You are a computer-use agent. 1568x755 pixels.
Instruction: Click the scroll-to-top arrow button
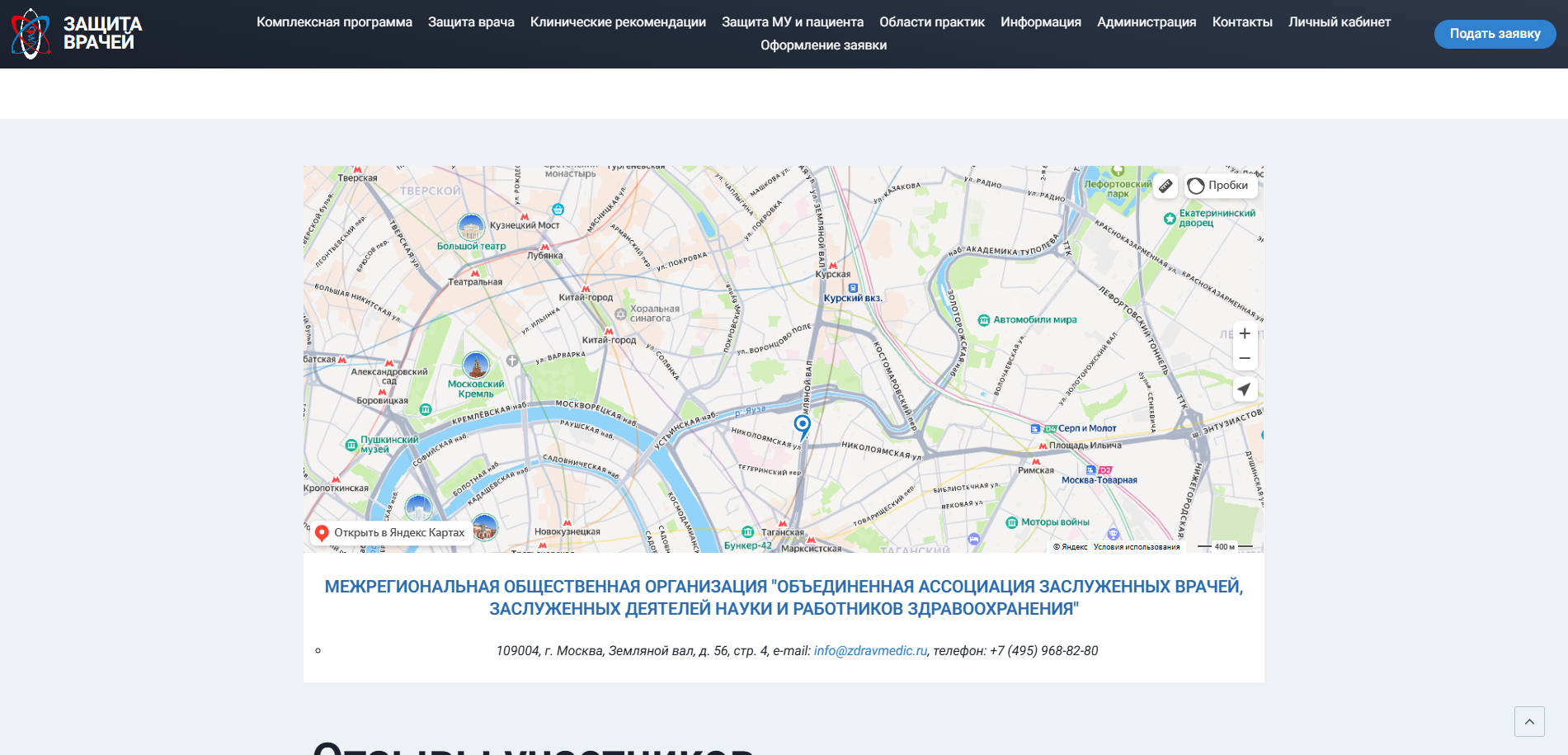(1531, 721)
